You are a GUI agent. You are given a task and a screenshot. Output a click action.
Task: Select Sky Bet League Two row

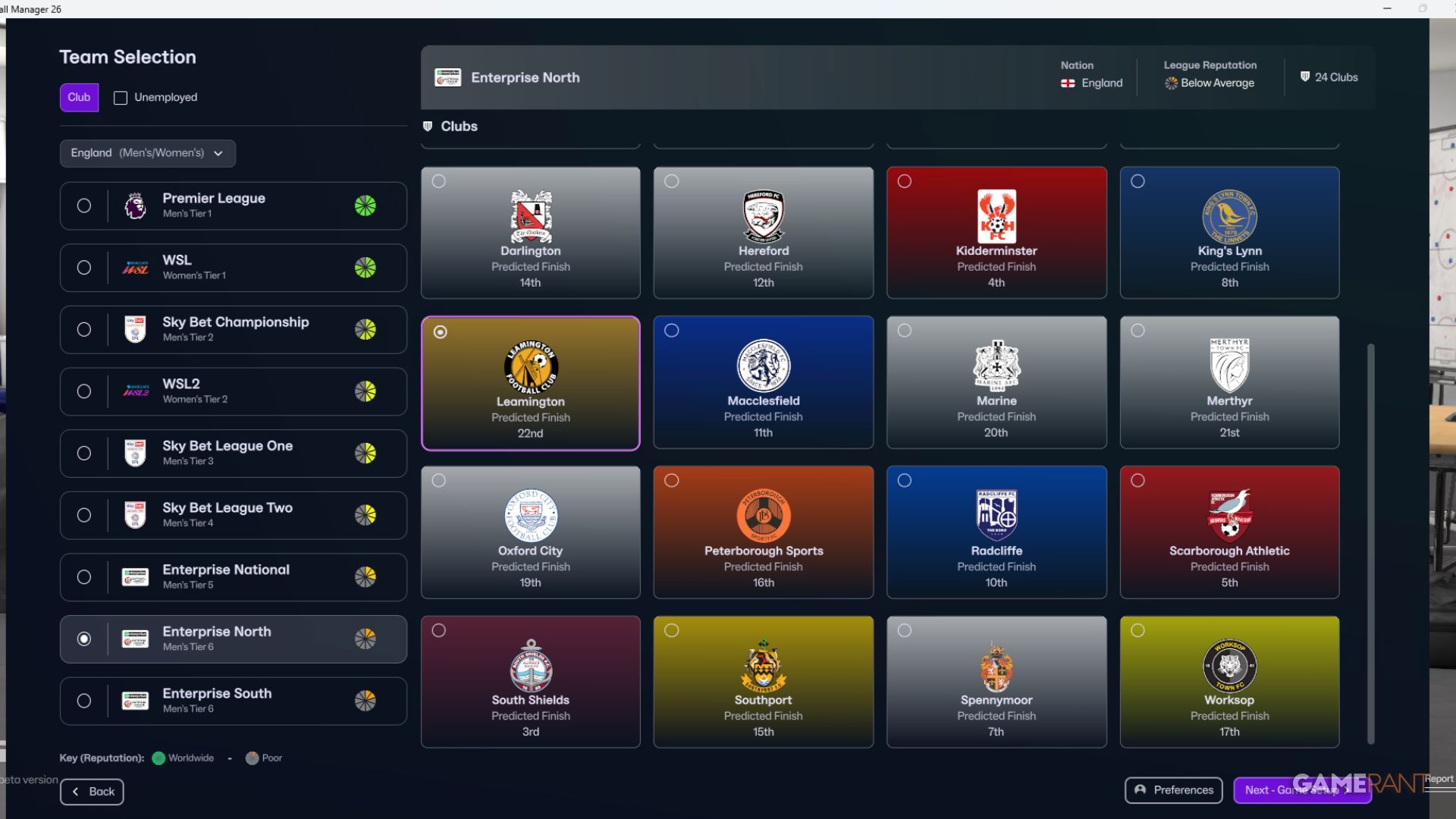[x=233, y=515]
